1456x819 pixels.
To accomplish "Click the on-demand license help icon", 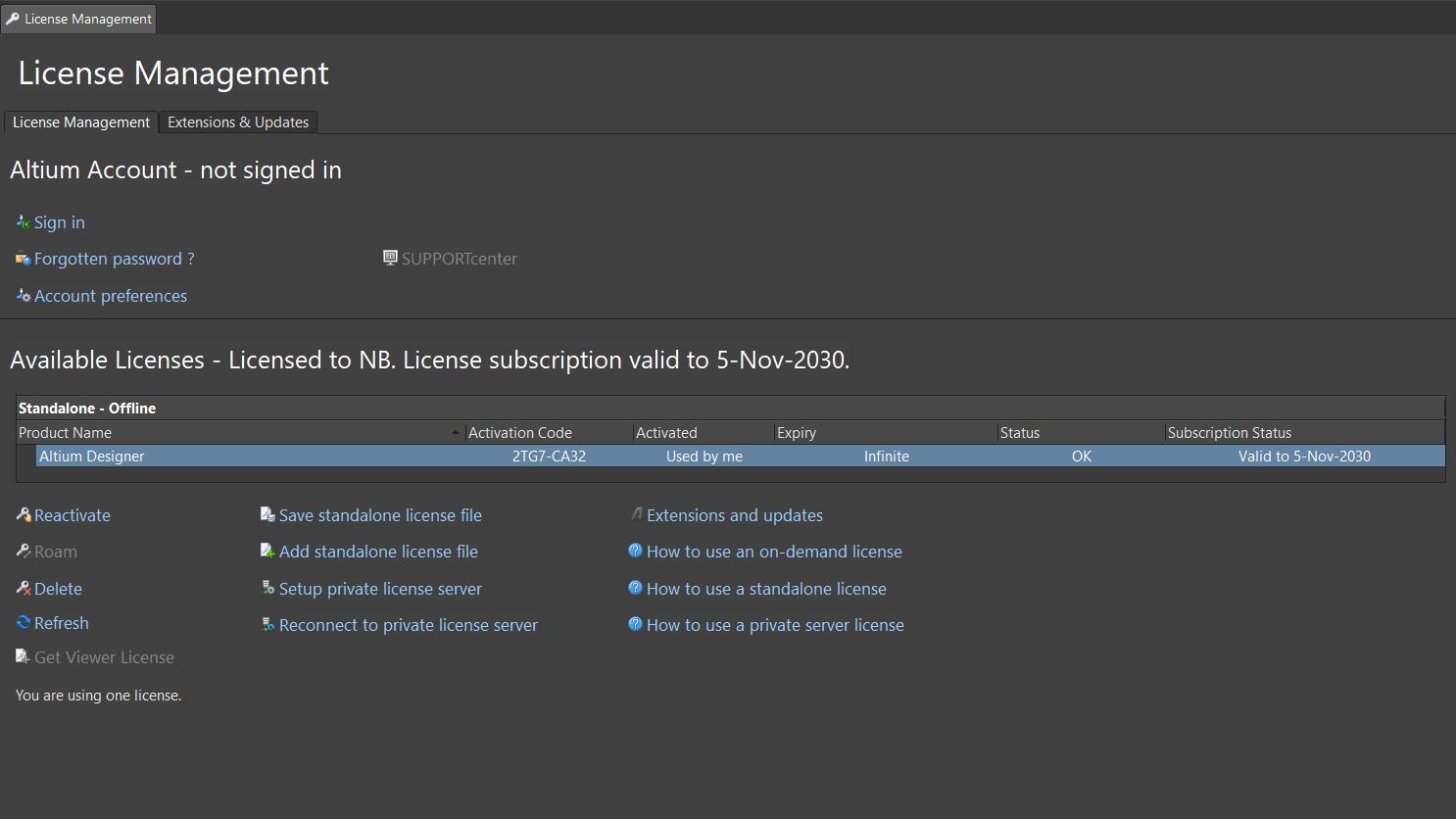I will 635,551.
